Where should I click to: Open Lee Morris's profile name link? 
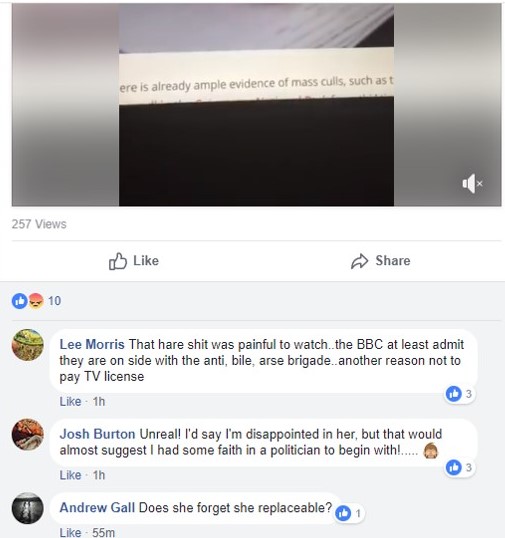(92, 344)
